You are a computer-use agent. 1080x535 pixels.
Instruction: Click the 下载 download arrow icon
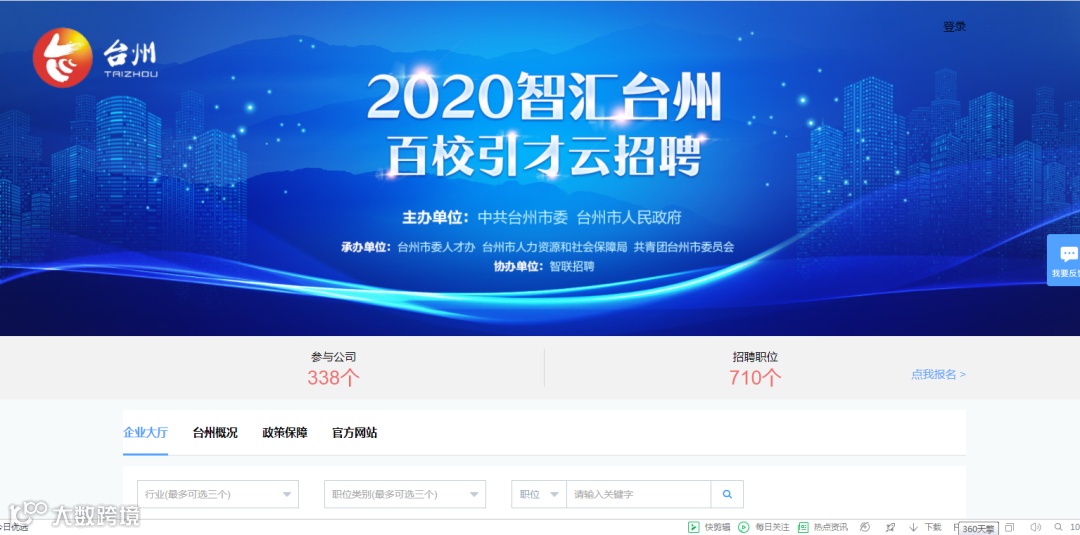pos(913,527)
